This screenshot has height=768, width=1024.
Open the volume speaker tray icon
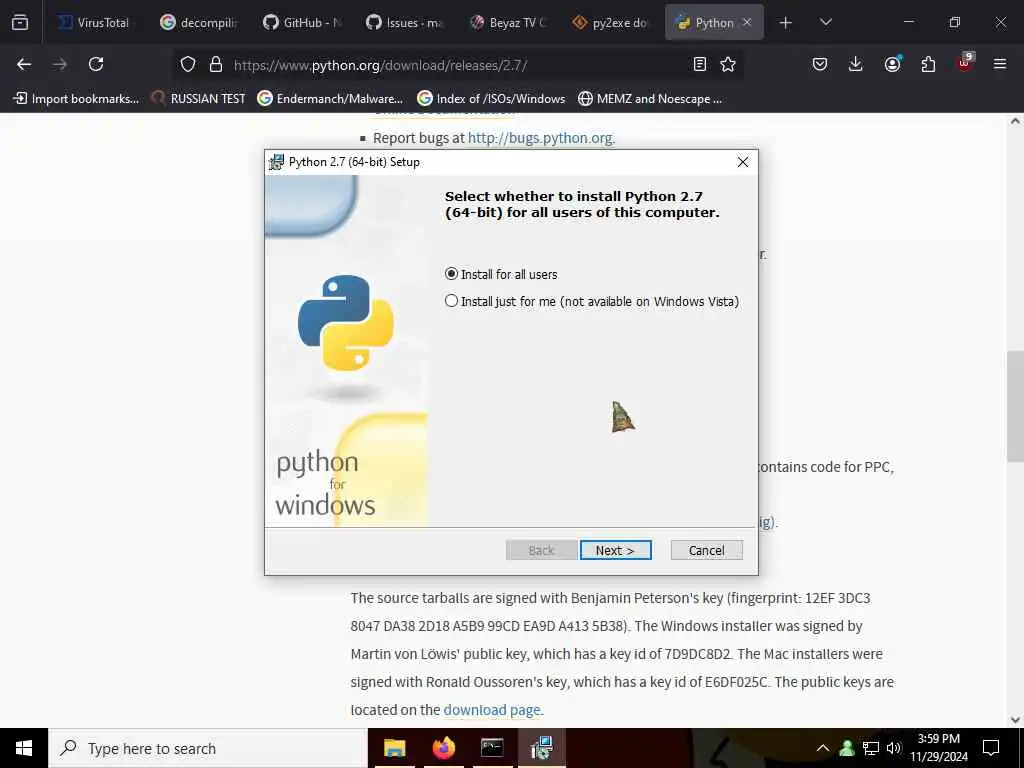[893, 748]
